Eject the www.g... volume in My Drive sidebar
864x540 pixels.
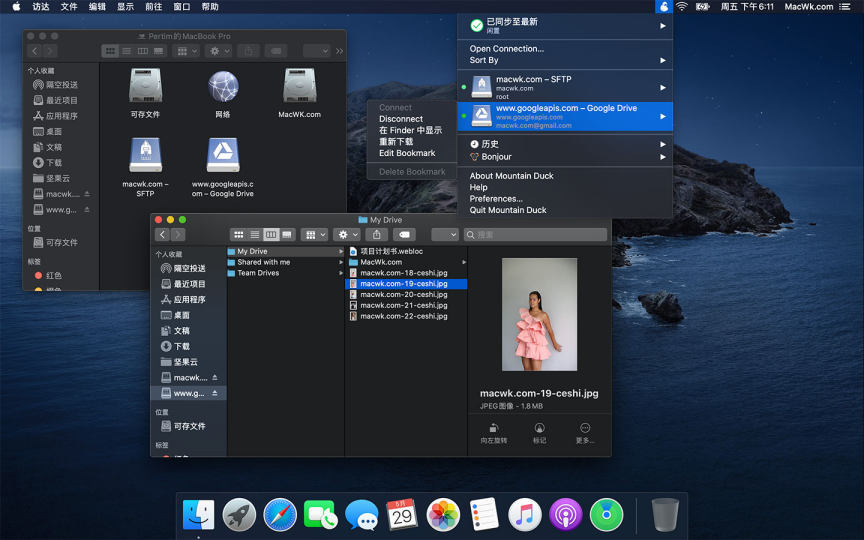point(214,393)
